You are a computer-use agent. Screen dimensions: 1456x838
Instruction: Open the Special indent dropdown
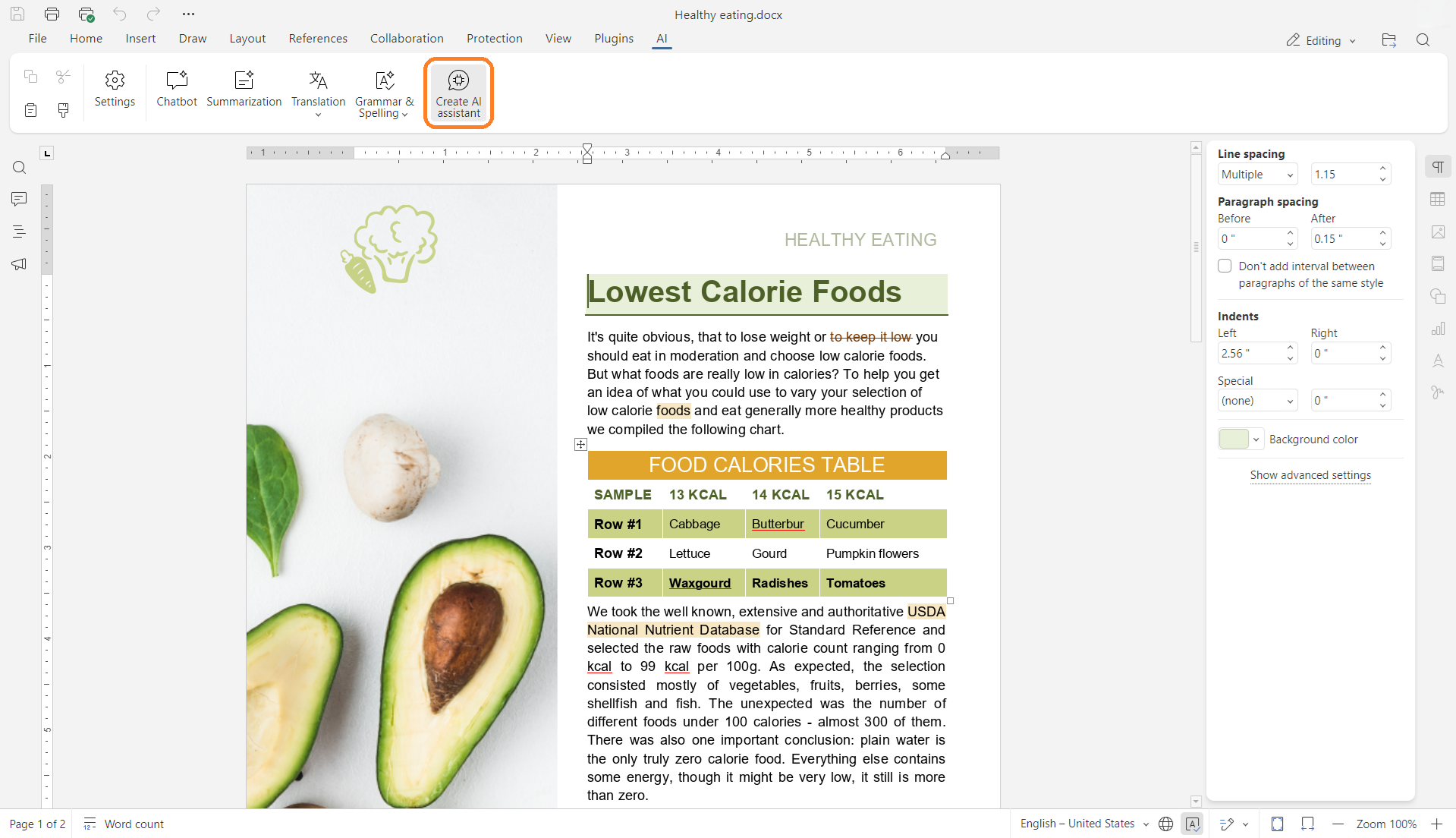click(1257, 401)
